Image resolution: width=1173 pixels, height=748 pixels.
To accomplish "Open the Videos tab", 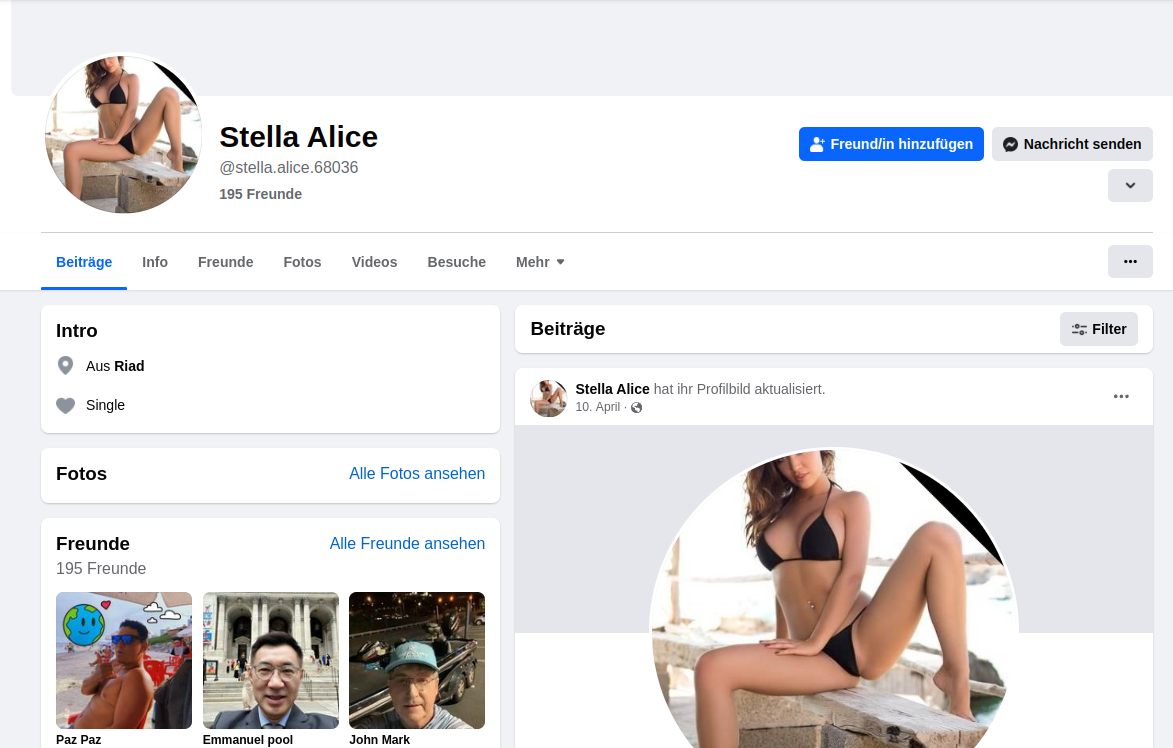I will coord(374,262).
